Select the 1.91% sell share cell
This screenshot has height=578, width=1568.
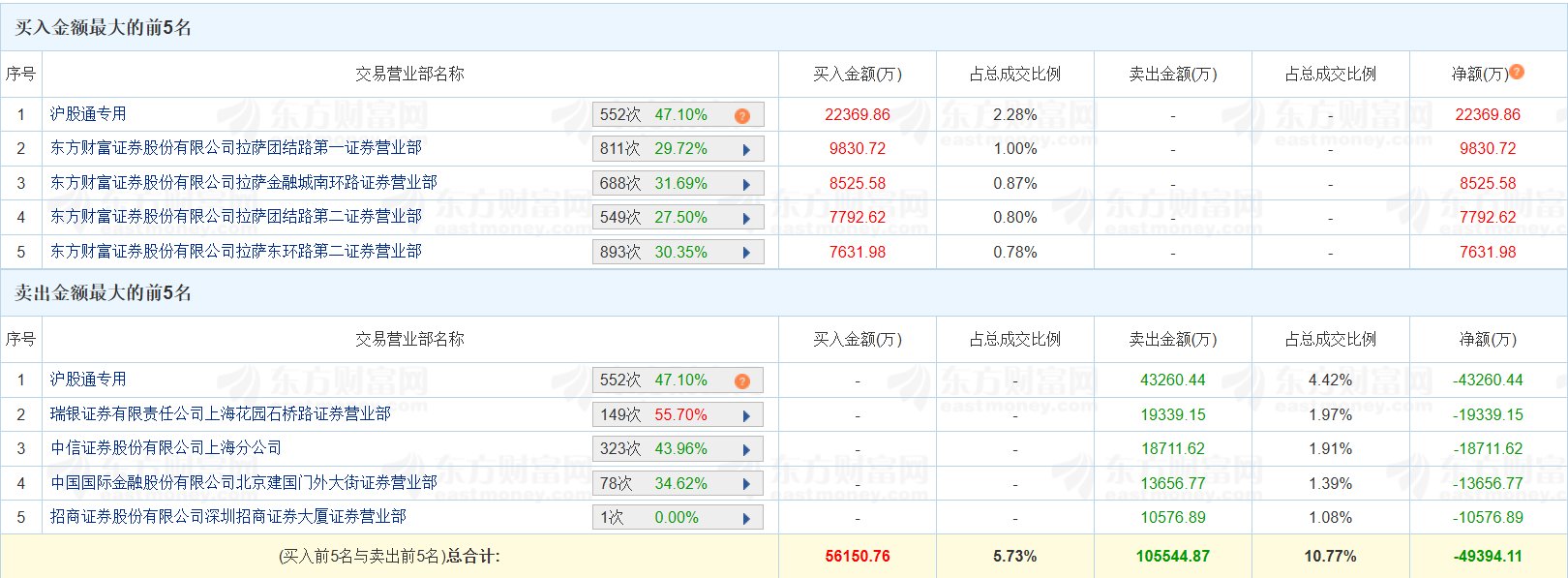1331,449
